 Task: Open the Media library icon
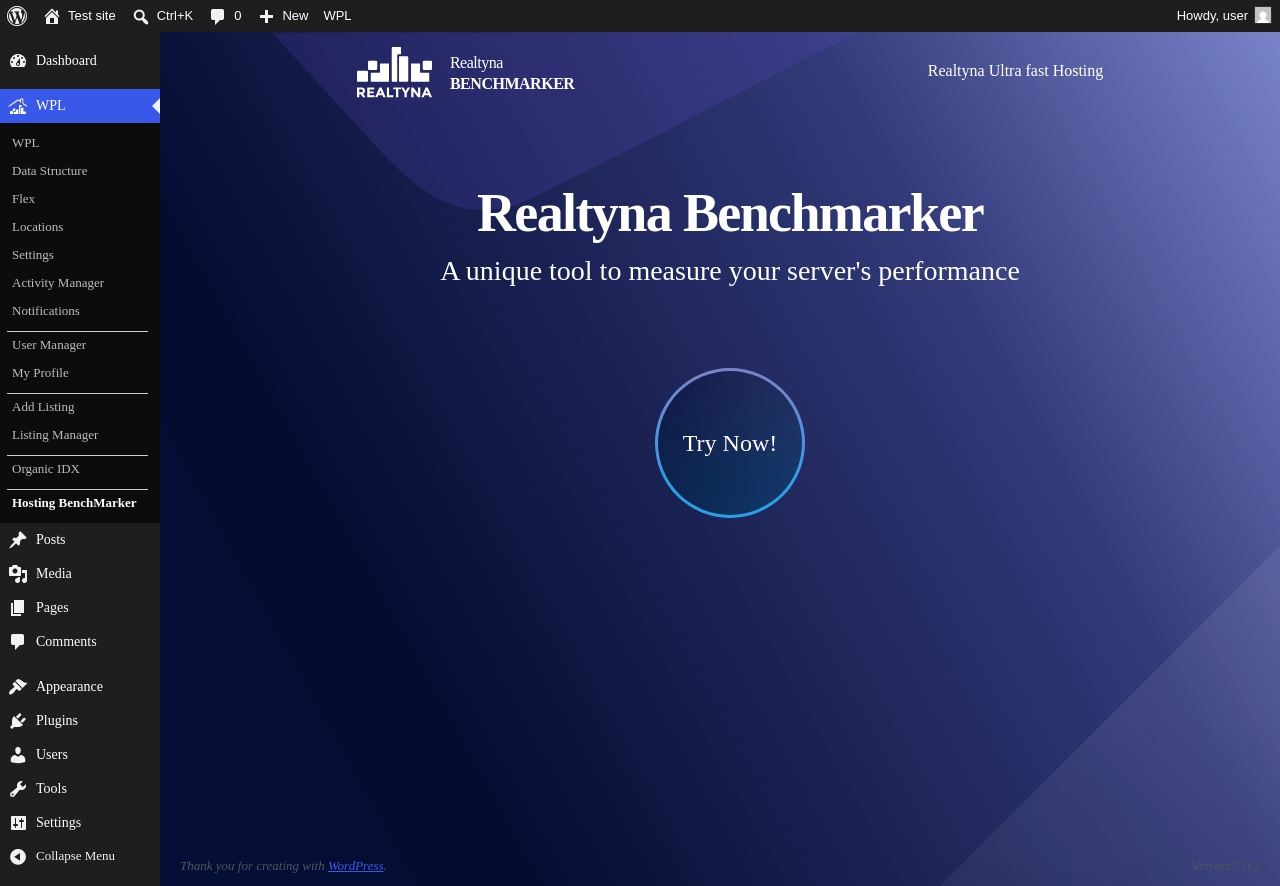pos(18,574)
